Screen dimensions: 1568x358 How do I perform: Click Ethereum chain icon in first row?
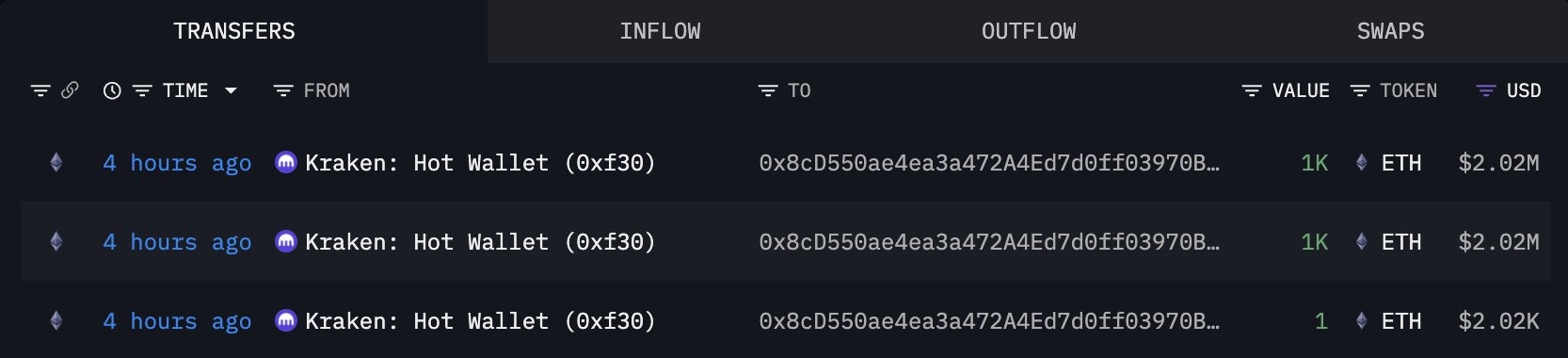click(x=56, y=163)
